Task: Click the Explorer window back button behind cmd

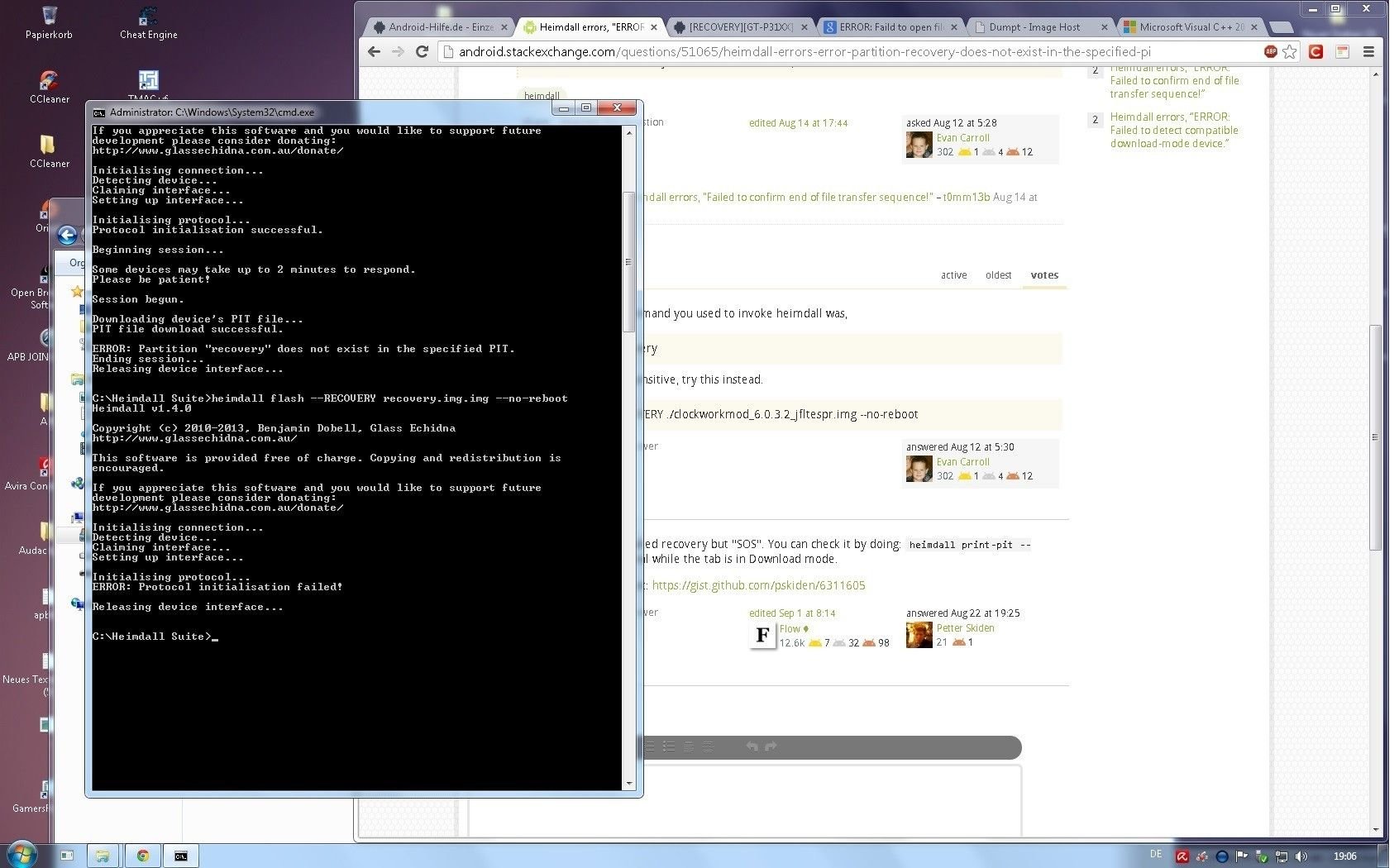Action: (x=68, y=235)
